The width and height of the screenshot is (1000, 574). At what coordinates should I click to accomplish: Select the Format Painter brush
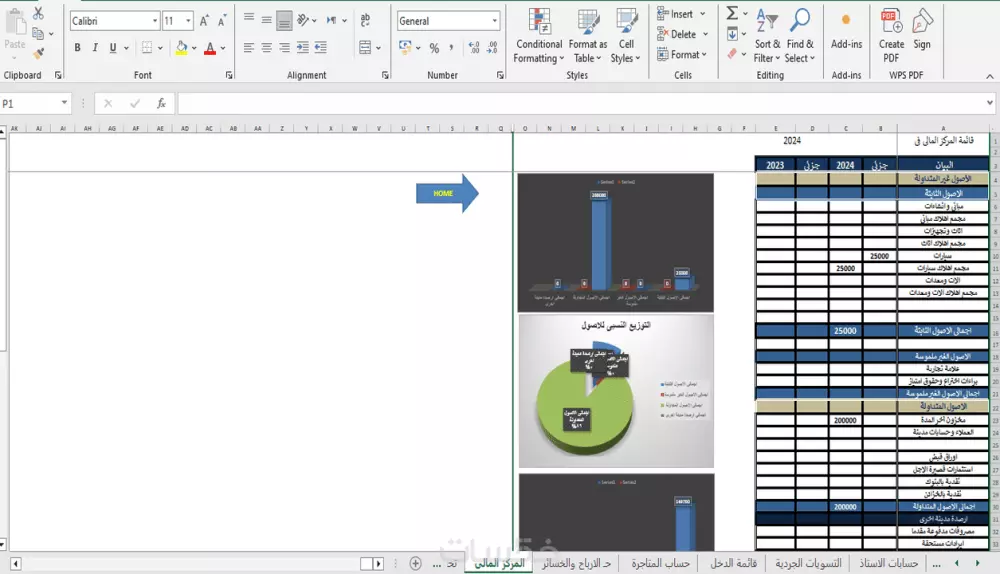coord(39,54)
